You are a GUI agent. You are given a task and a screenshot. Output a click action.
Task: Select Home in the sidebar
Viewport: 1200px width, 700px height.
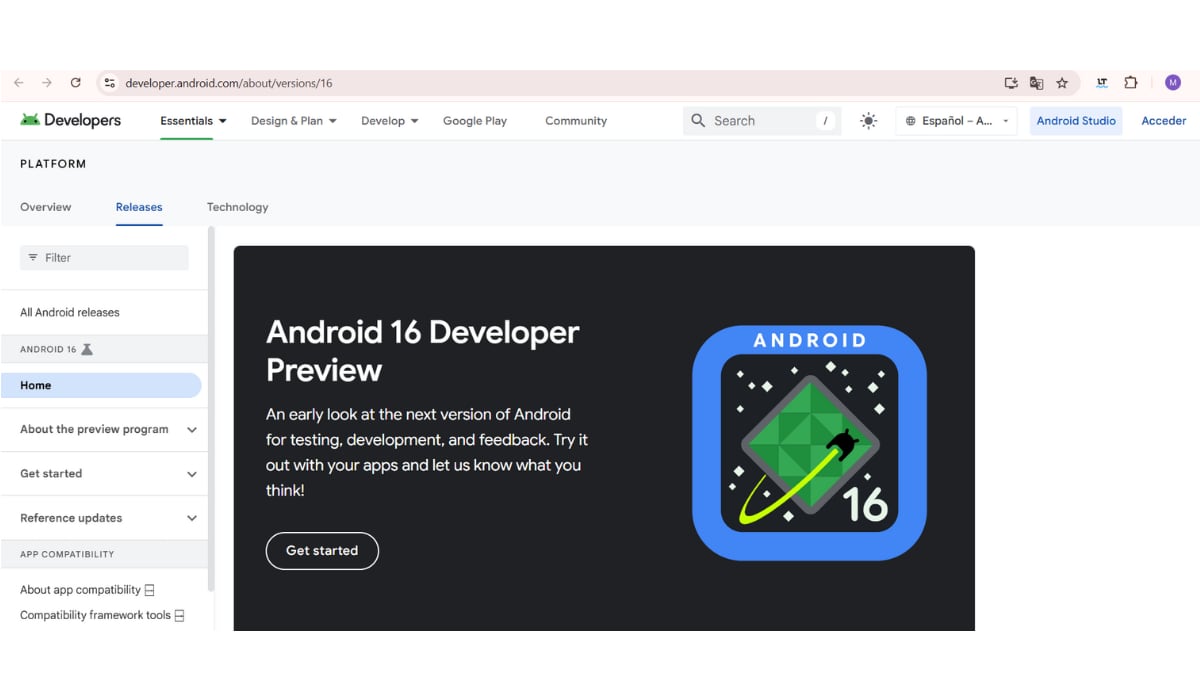pos(101,385)
